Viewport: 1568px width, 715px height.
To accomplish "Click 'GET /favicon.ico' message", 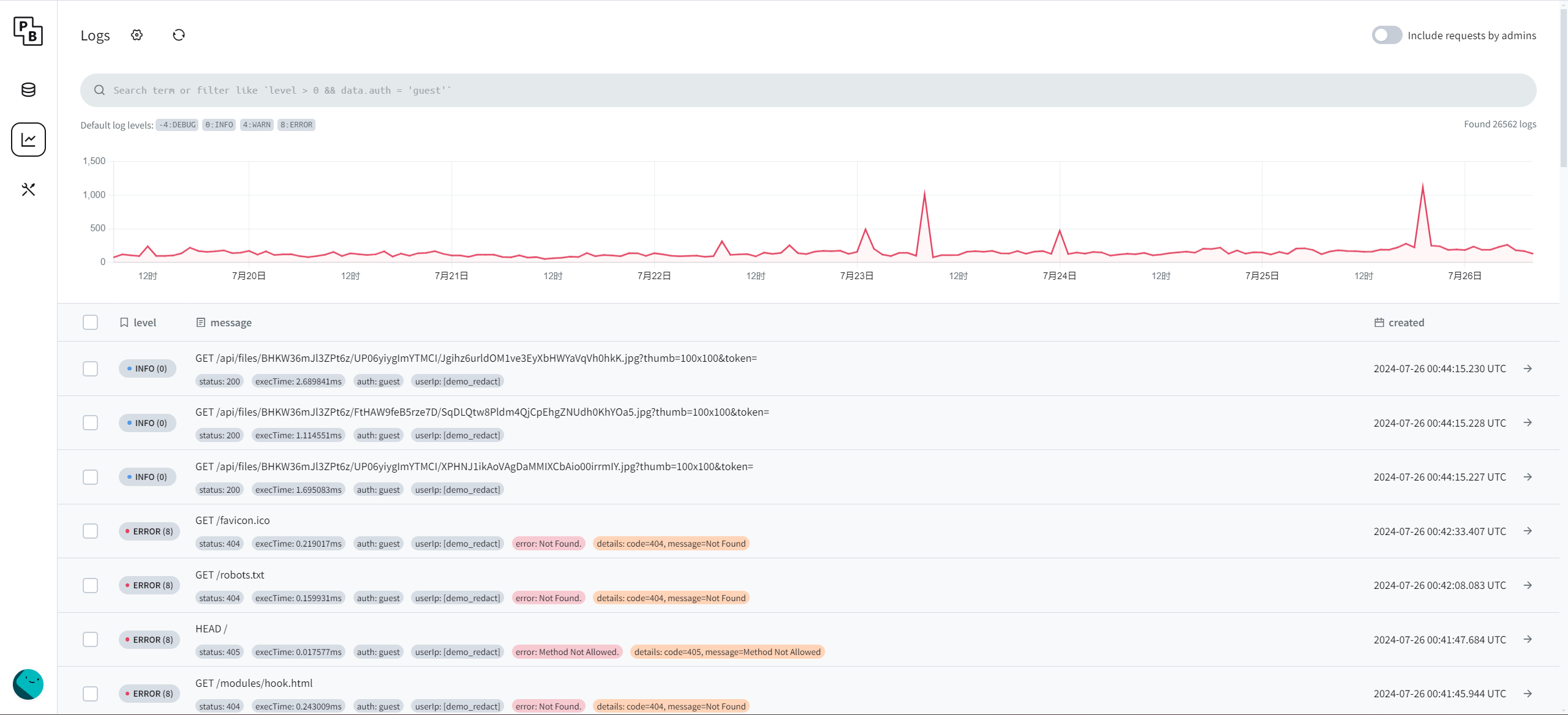I will click(233, 520).
